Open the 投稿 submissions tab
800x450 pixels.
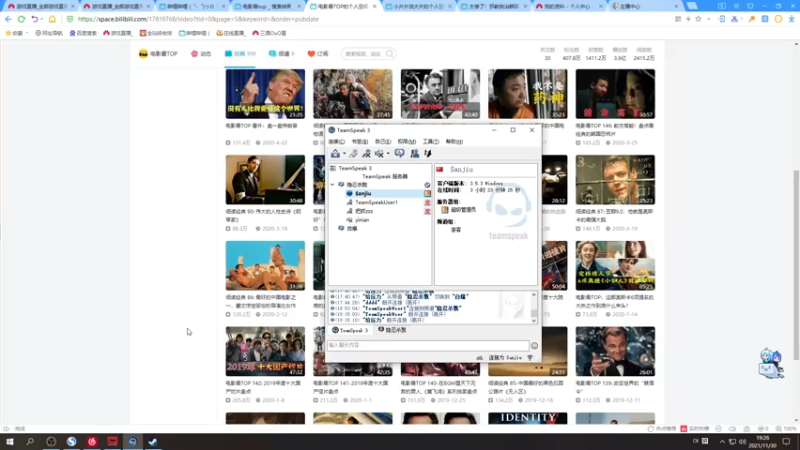coord(240,54)
